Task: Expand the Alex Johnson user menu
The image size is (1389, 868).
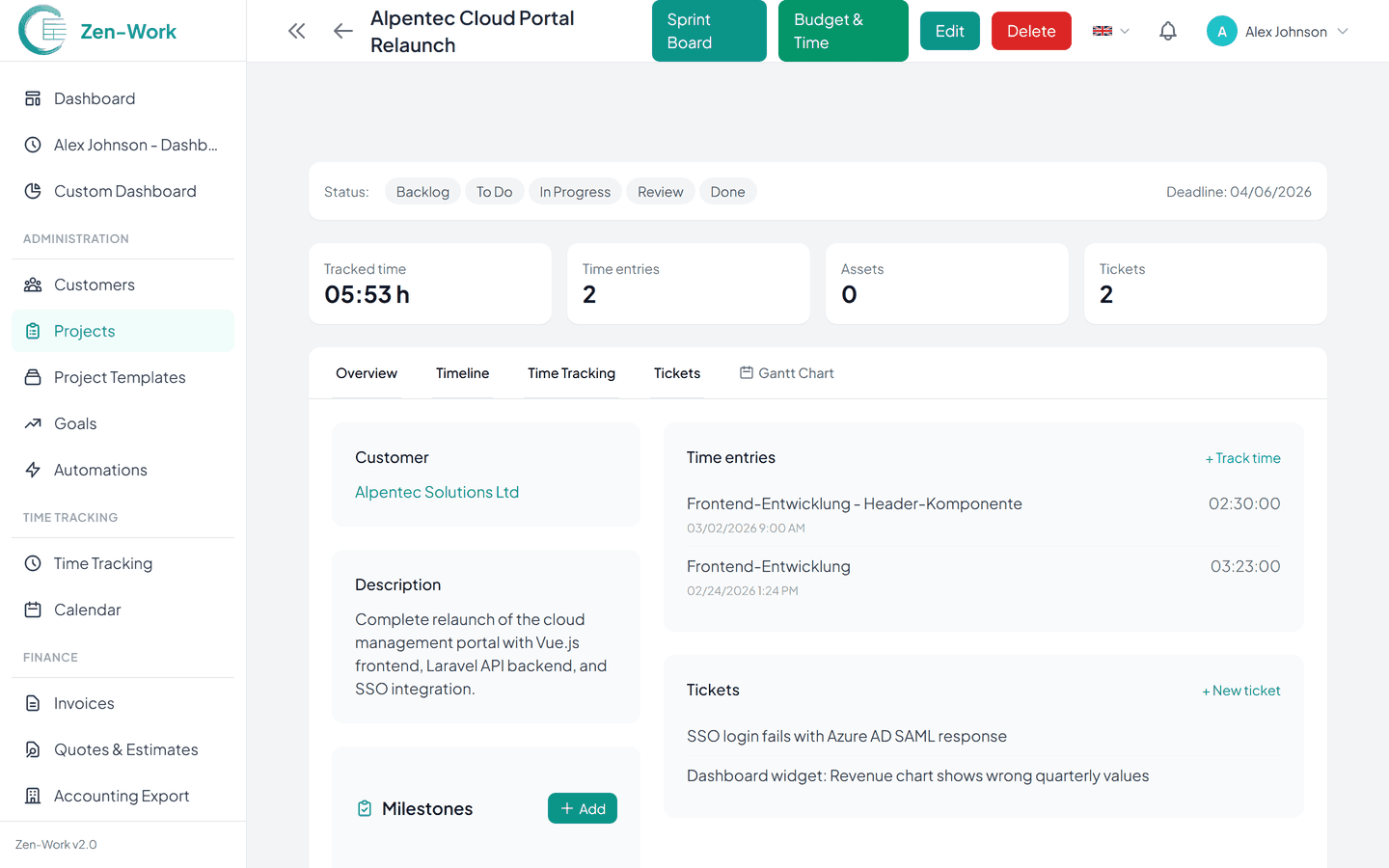Action: tap(1277, 31)
